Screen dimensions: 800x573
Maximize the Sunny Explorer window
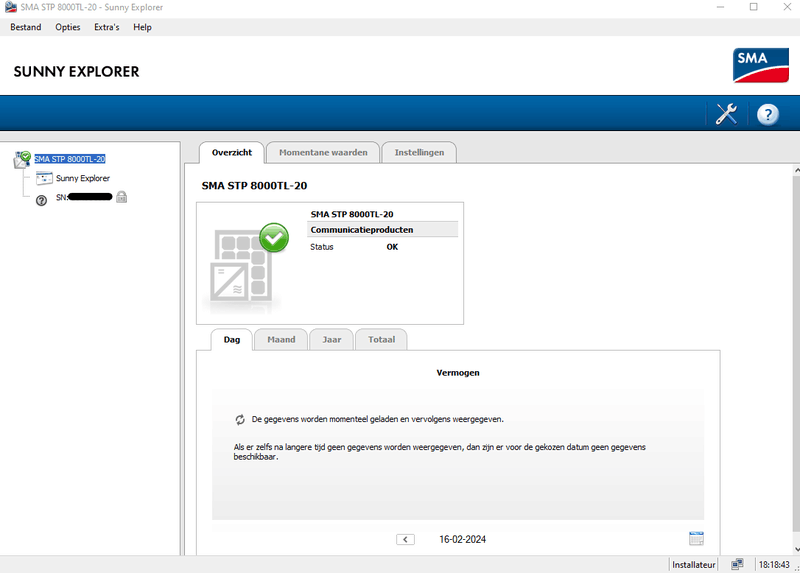coord(754,7)
